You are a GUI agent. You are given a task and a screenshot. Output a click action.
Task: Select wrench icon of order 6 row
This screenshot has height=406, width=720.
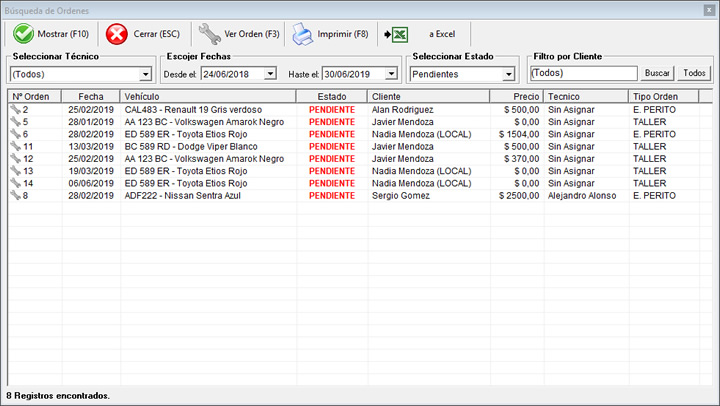tap(15, 134)
